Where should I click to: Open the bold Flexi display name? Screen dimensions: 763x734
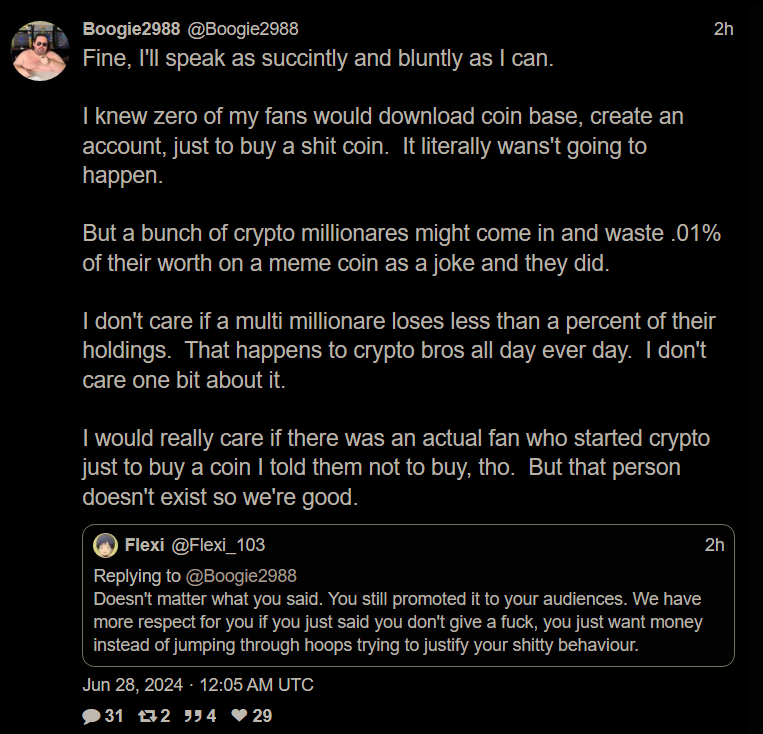(145, 545)
